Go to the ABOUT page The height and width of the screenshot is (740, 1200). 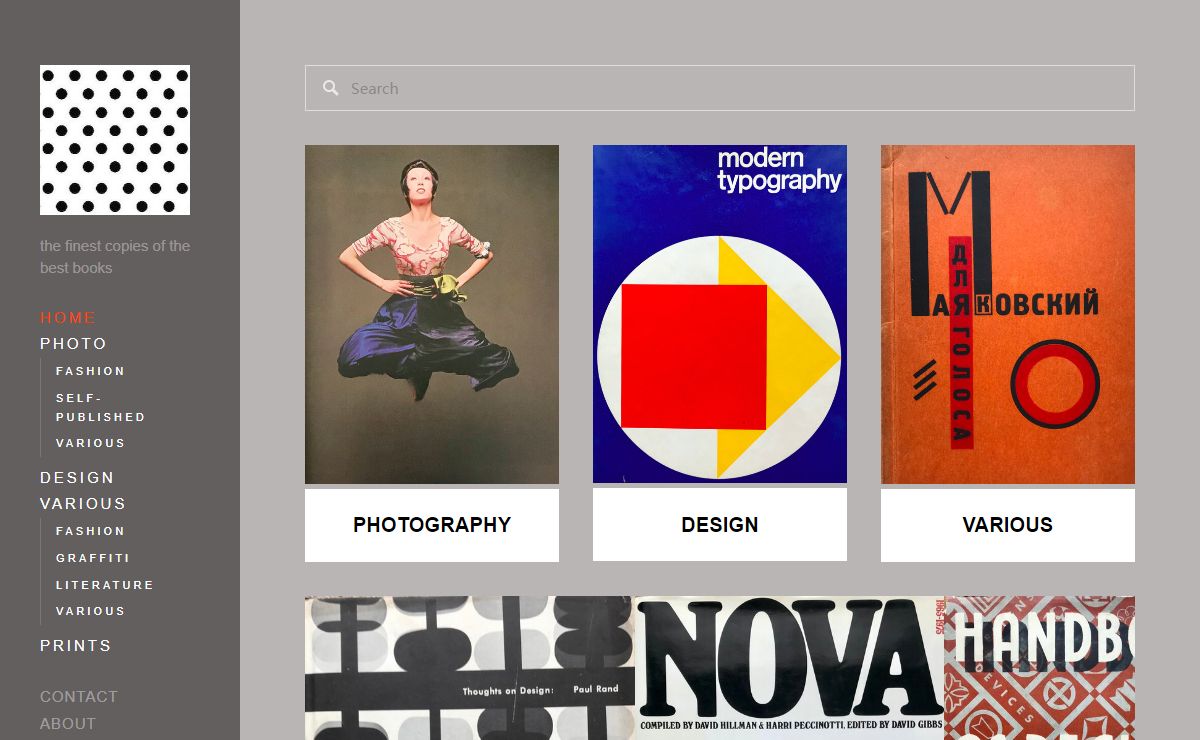click(x=68, y=724)
